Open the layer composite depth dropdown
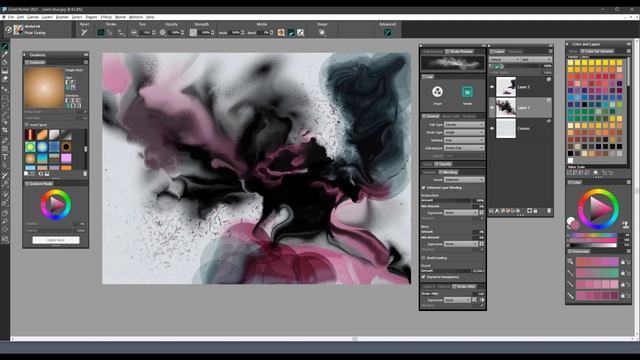 click(x=536, y=59)
